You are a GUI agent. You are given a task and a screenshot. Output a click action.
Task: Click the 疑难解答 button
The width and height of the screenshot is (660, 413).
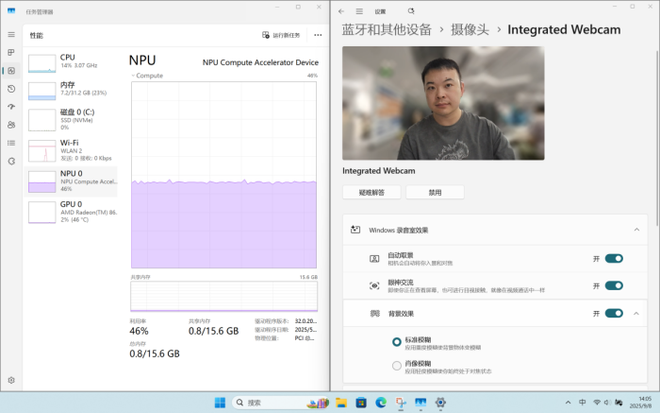pyautogui.click(x=371, y=192)
